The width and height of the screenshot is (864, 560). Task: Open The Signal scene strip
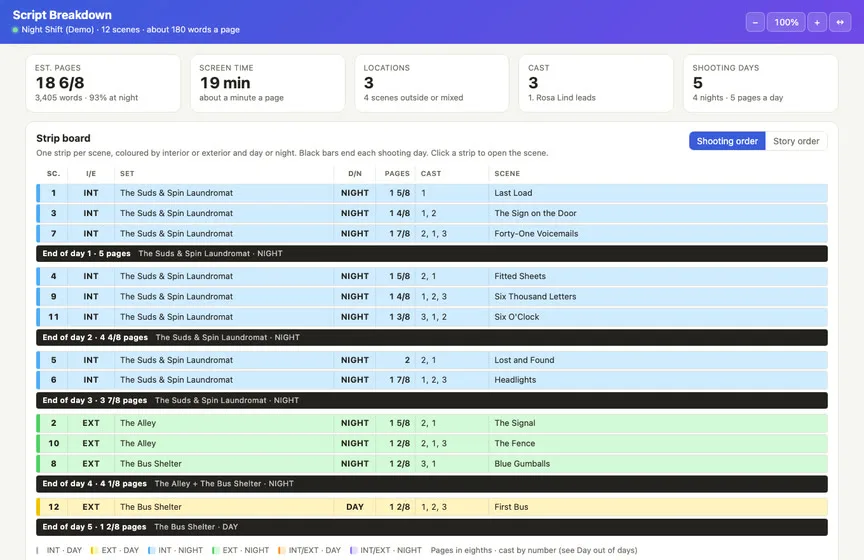coord(432,423)
